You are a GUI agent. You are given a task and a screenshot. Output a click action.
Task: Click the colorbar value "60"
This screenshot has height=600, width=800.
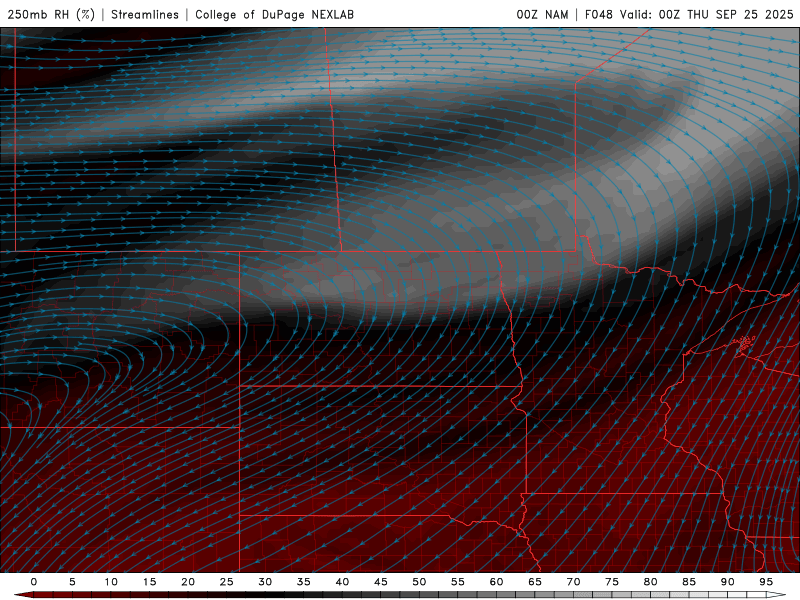click(x=496, y=582)
